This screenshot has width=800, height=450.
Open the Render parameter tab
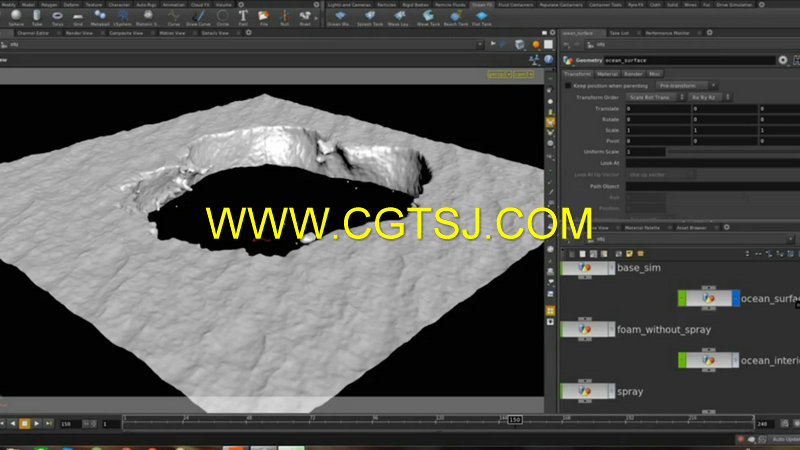pyautogui.click(x=633, y=74)
